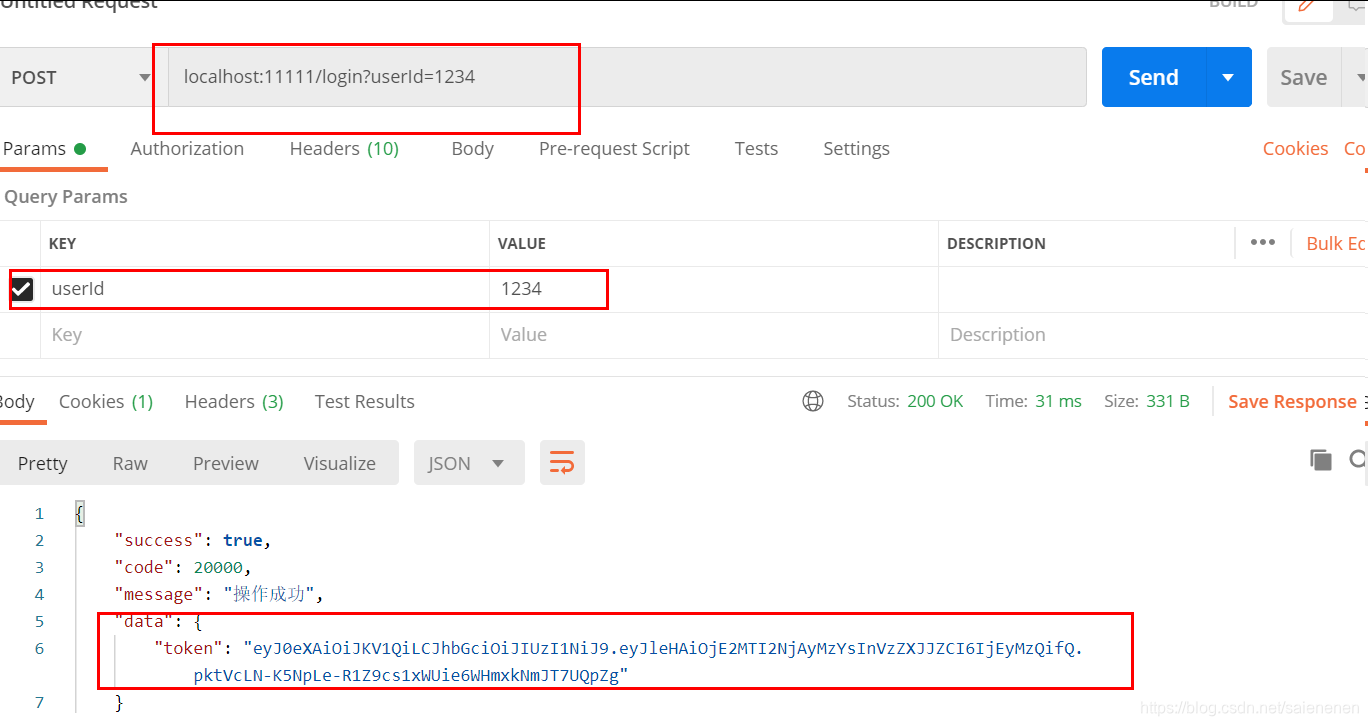Open the request Headers (10) tab
This screenshot has height=726, width=1368.
(x=344, y=149)
